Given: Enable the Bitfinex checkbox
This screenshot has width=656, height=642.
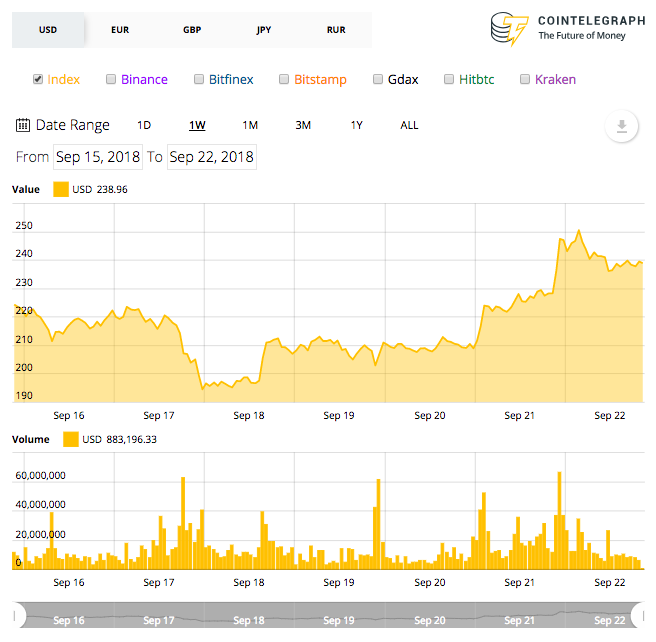Looking at the screenshot, I should [x=199, y=79].
